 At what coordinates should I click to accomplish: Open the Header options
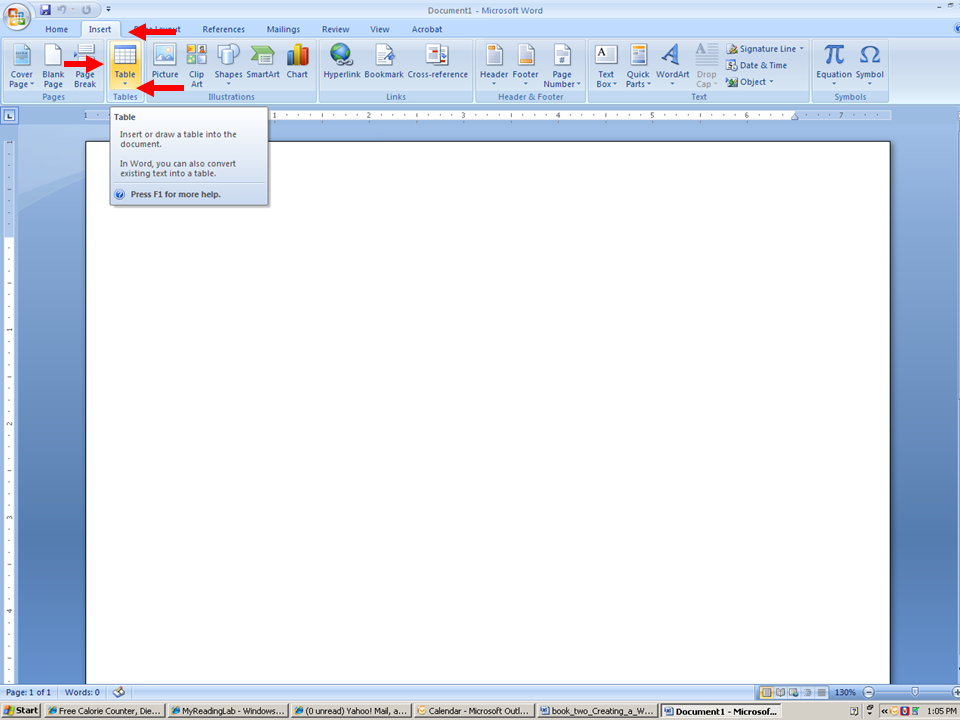click(494, 65)
